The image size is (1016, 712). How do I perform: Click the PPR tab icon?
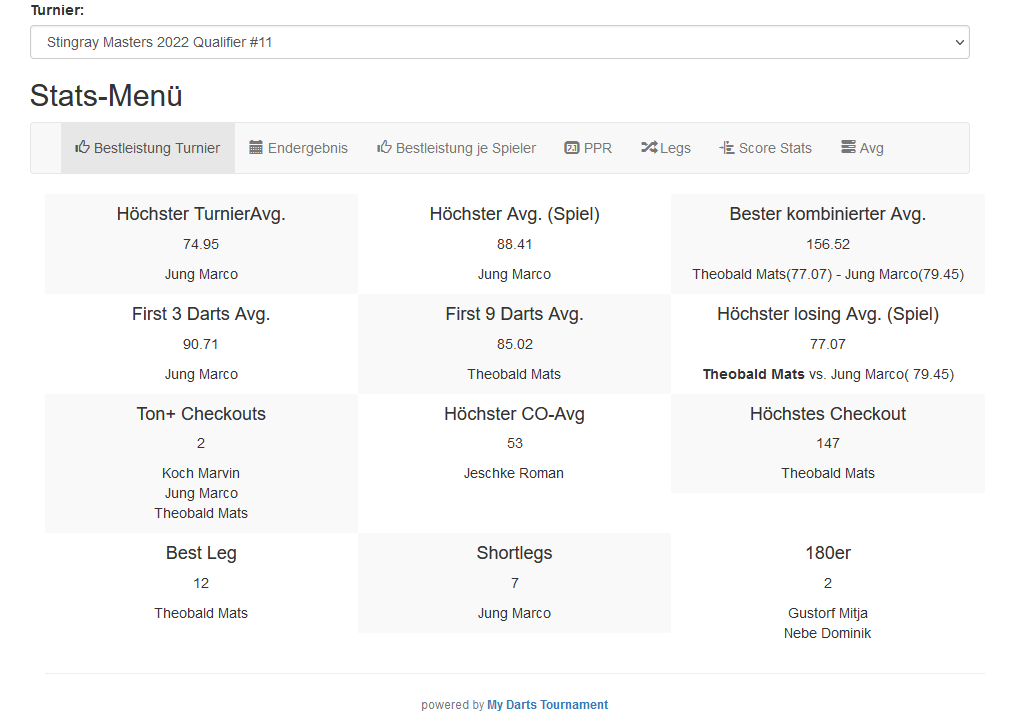[572, 148]
